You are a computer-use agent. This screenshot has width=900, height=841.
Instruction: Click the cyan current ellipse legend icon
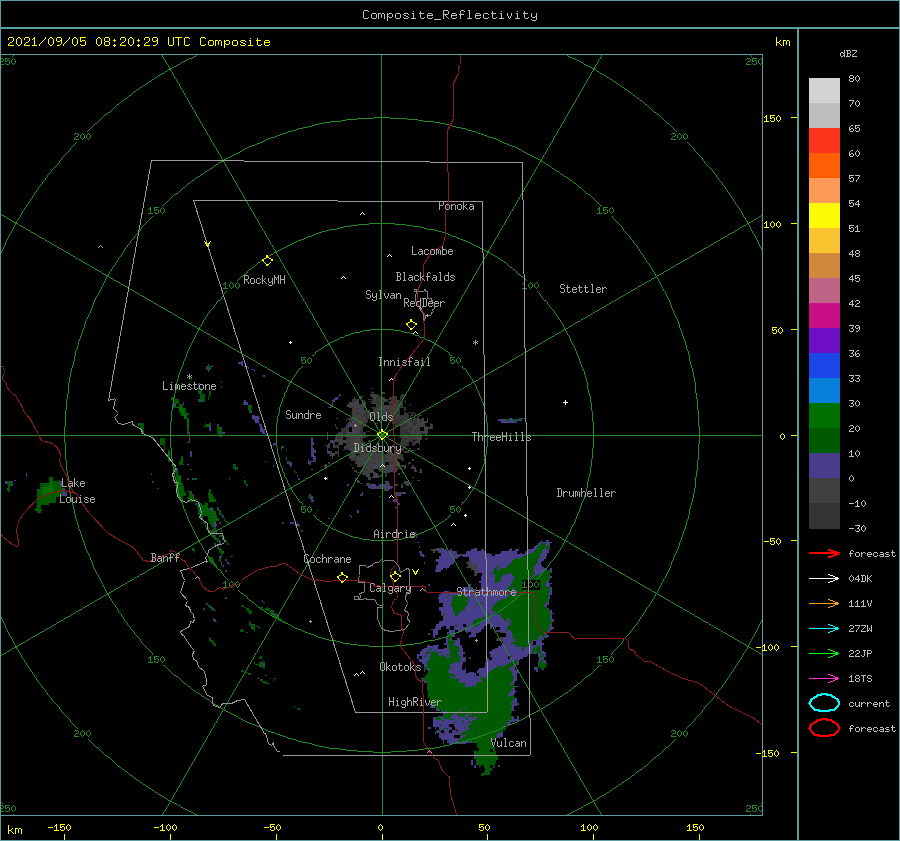(x=824, y=703)
